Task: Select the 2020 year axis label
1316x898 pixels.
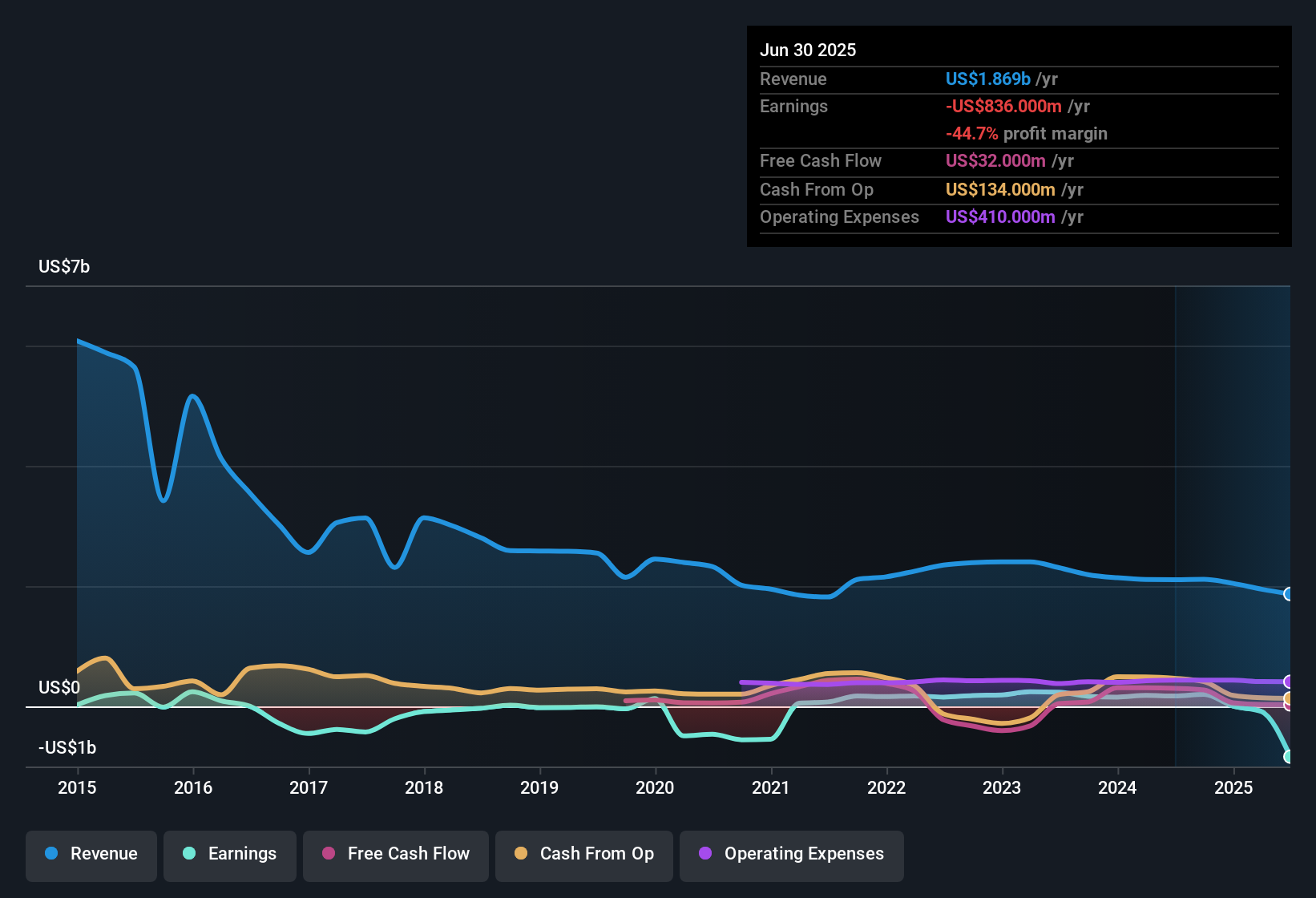Action: click(655, 788)
